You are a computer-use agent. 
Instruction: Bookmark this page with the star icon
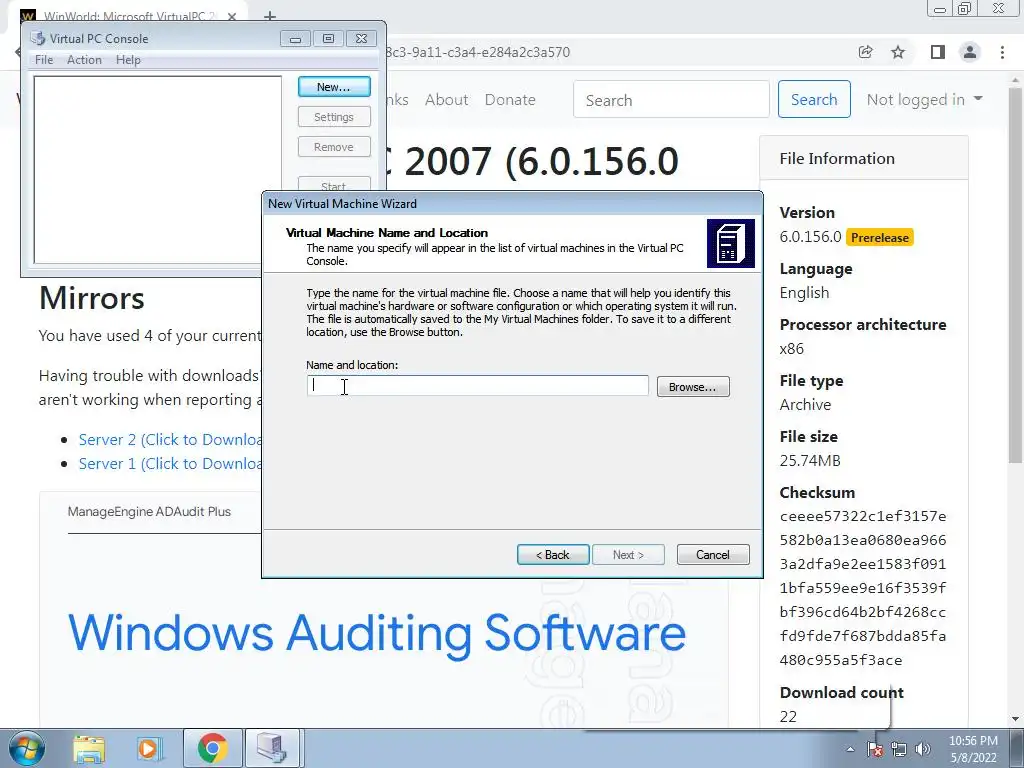[x=898, y=52]
